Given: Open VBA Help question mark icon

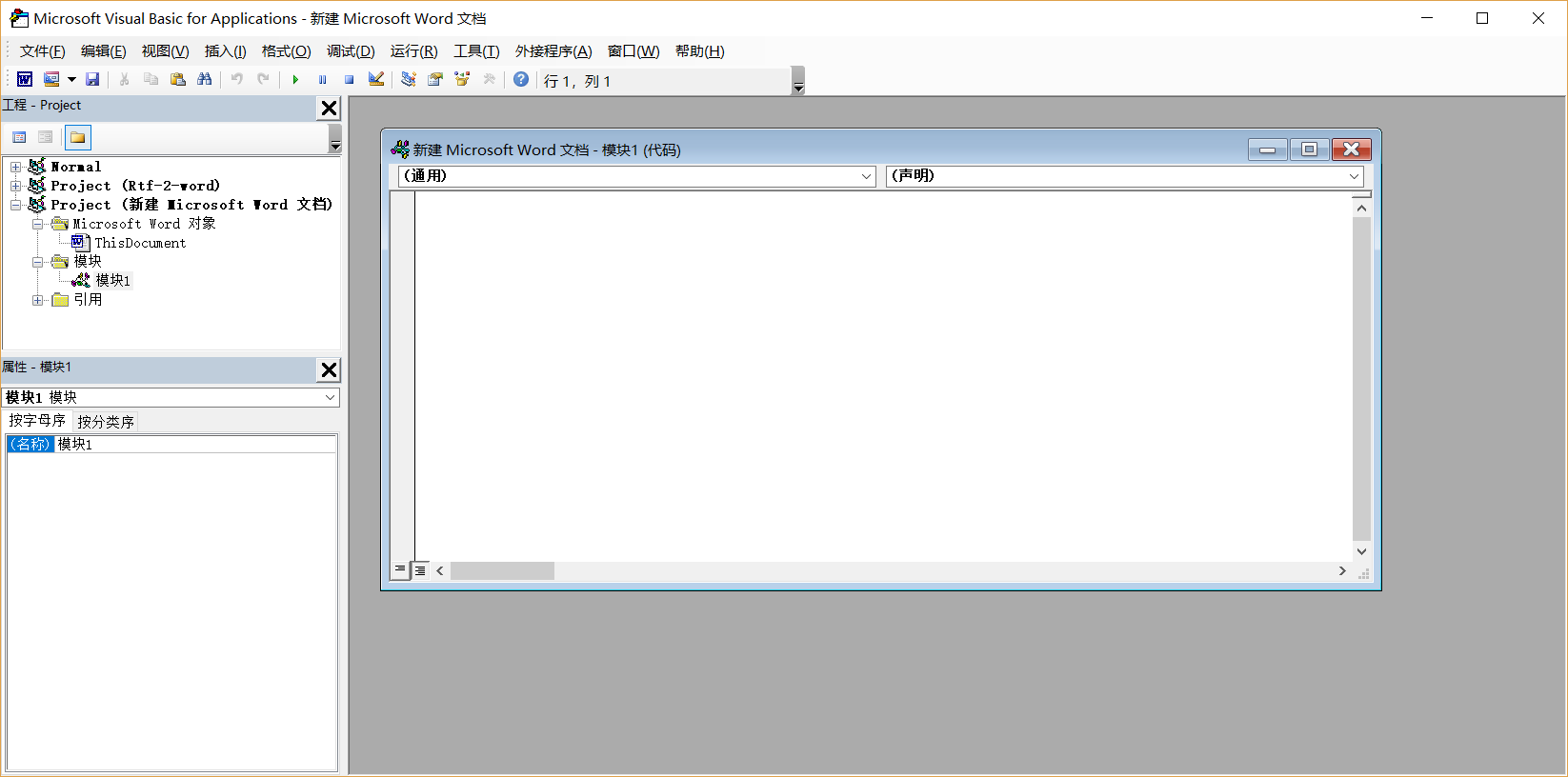Looking at the screenshot, I should [521, 79].
